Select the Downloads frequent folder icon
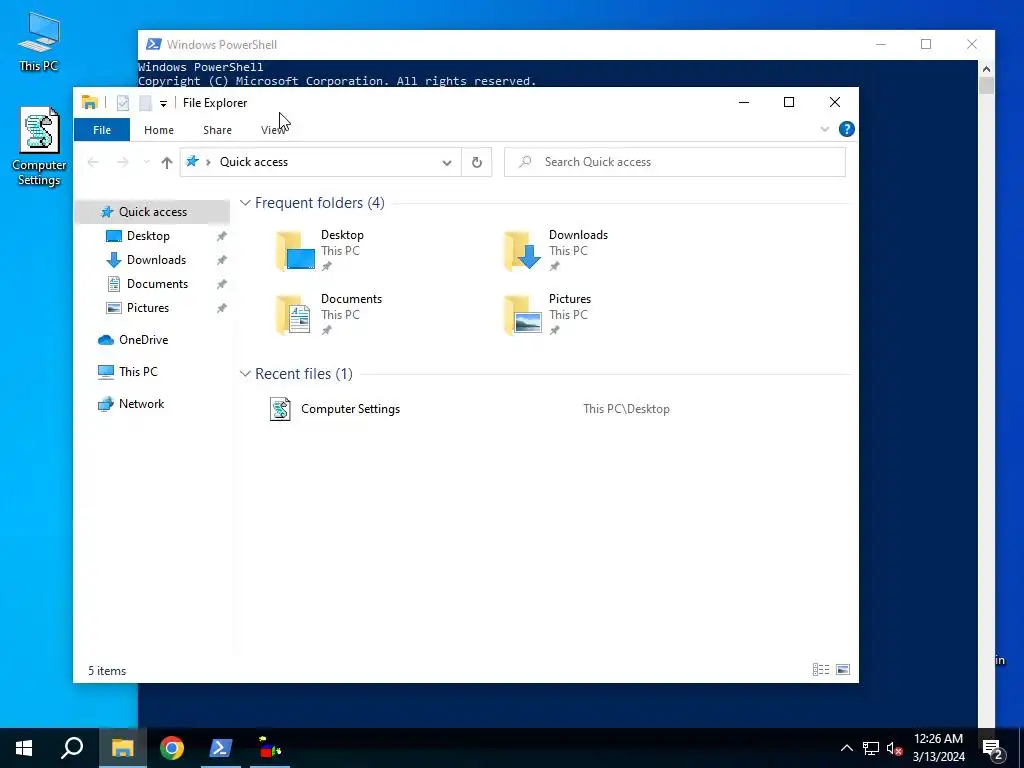The height and width of the screenshot is (768, 1024). pos(523,251)
